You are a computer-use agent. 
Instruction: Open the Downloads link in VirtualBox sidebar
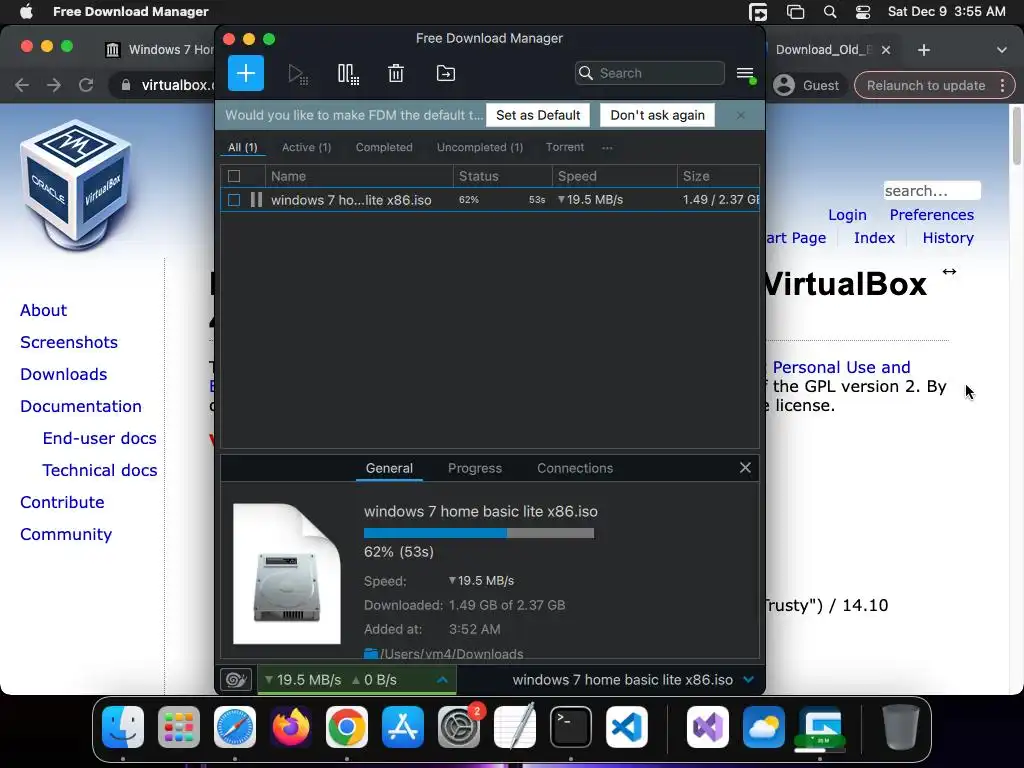pyautogui.click(x=63, y=374)
